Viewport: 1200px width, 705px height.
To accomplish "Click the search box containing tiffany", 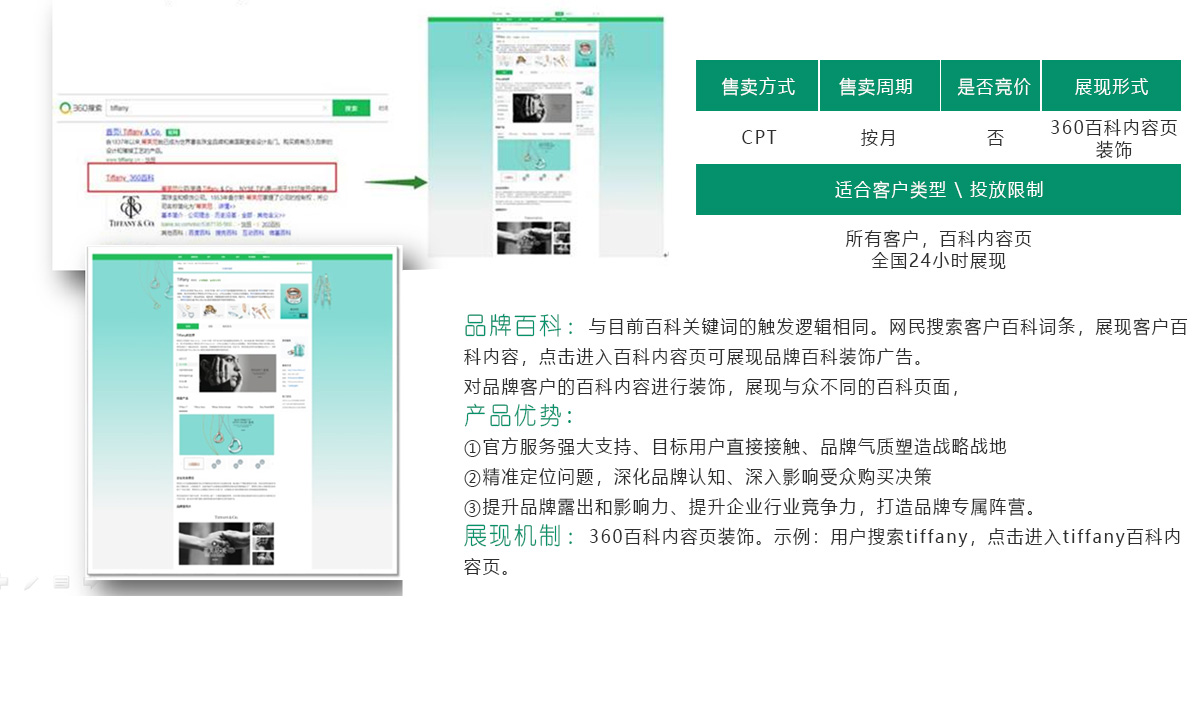I will [218, 107].
